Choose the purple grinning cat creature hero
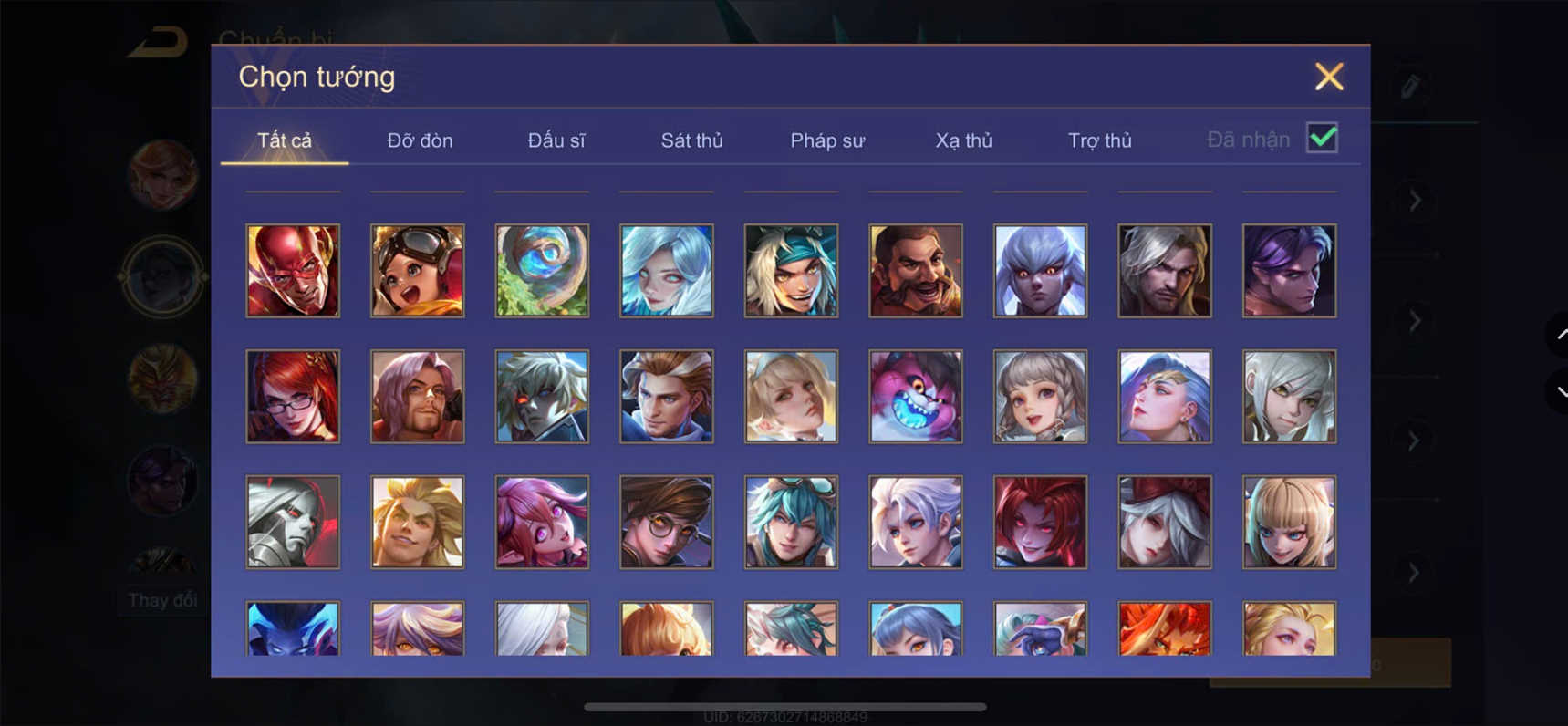Image resolution: width=1568 pixels, height=726 pixels. (916, 397)
